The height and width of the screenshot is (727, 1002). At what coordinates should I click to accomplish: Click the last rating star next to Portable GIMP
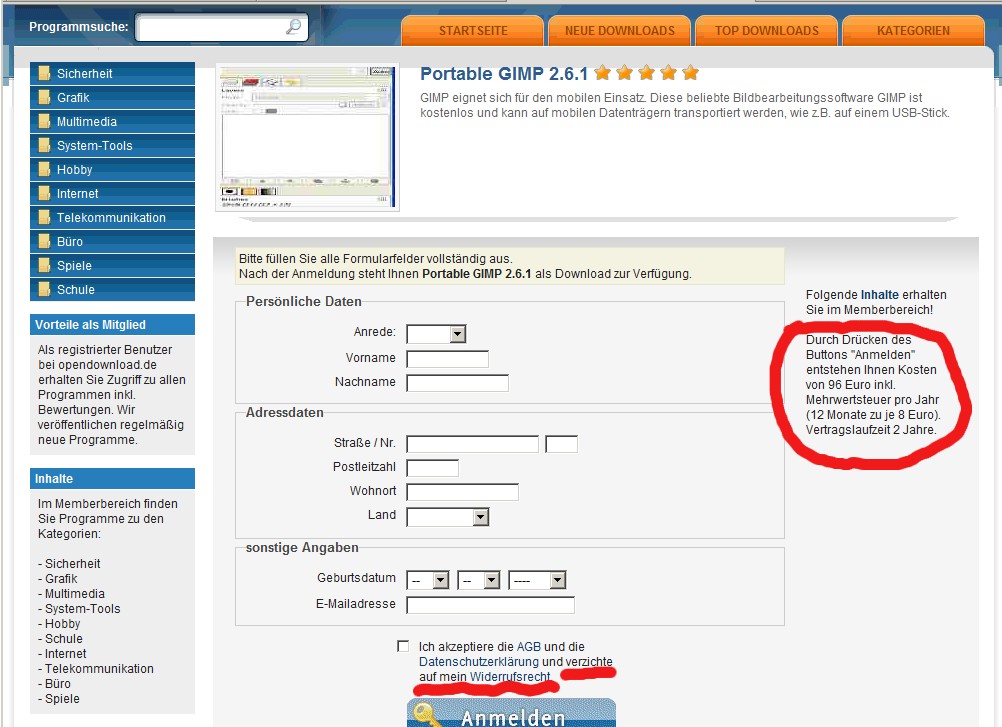pyautogui.click(x=690, y=73)
